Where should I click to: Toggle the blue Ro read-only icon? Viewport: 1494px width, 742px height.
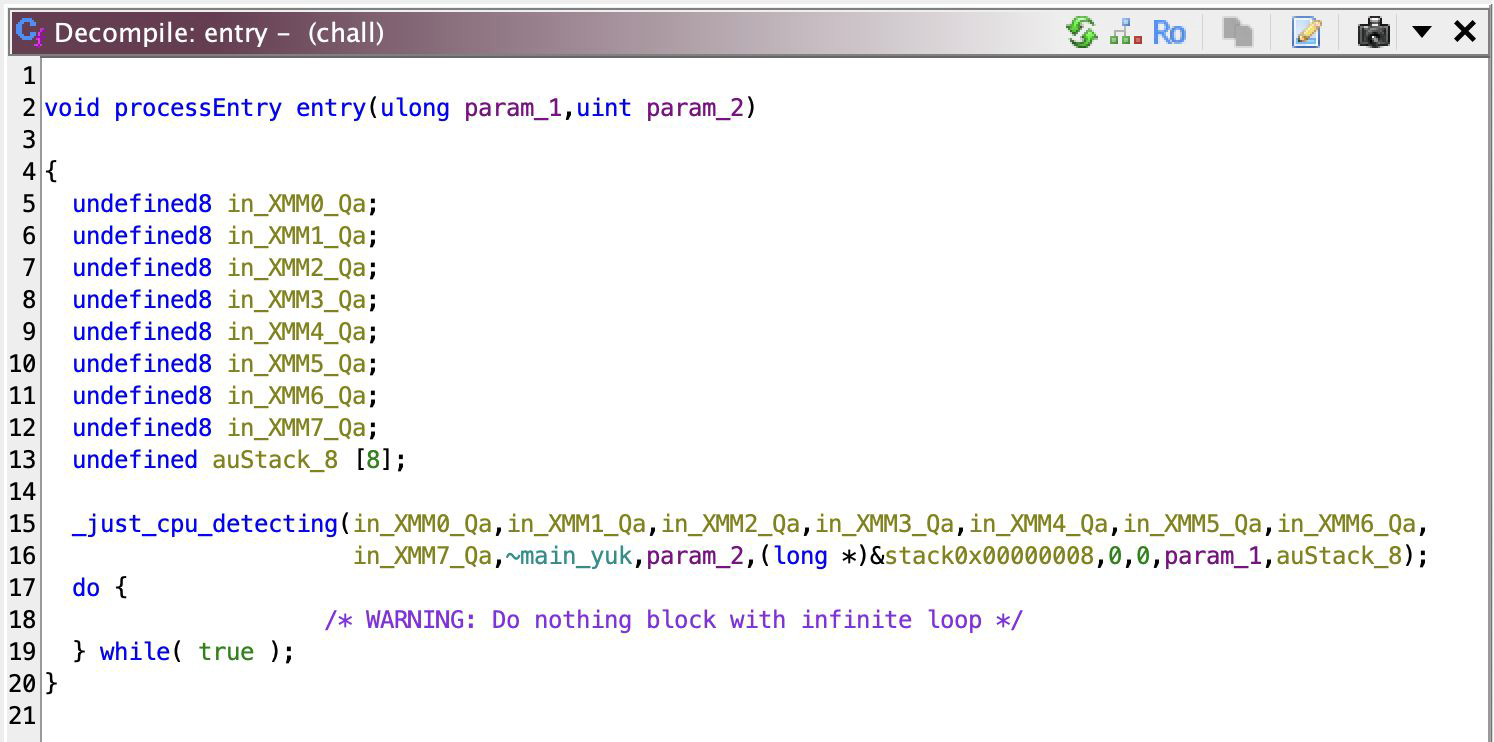1168,33
